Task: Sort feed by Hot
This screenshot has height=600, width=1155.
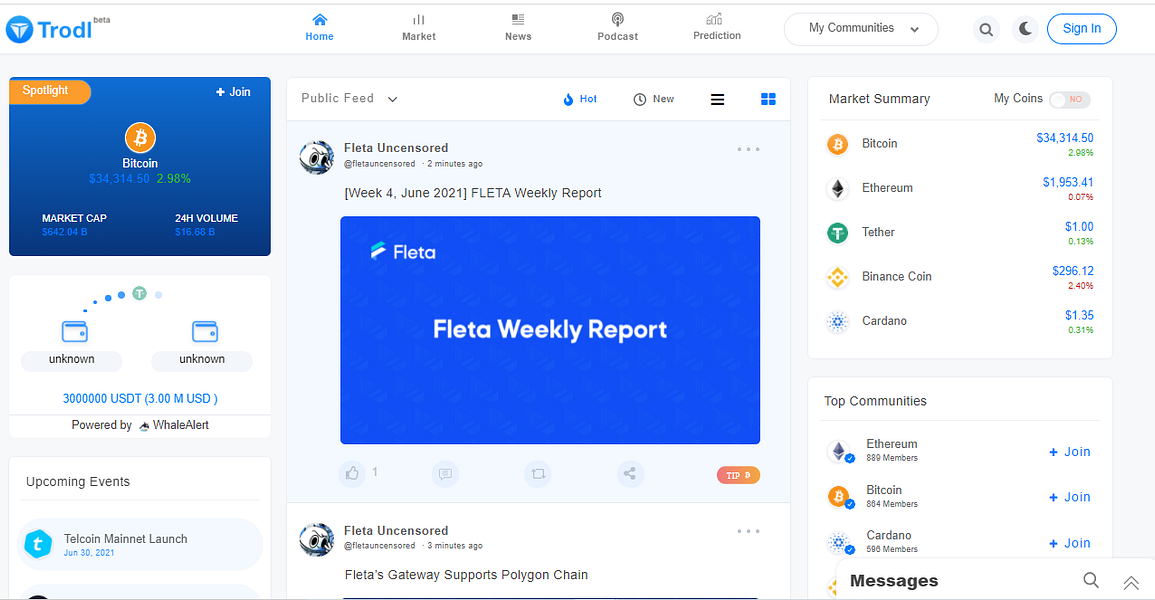Action: [580, 99]
